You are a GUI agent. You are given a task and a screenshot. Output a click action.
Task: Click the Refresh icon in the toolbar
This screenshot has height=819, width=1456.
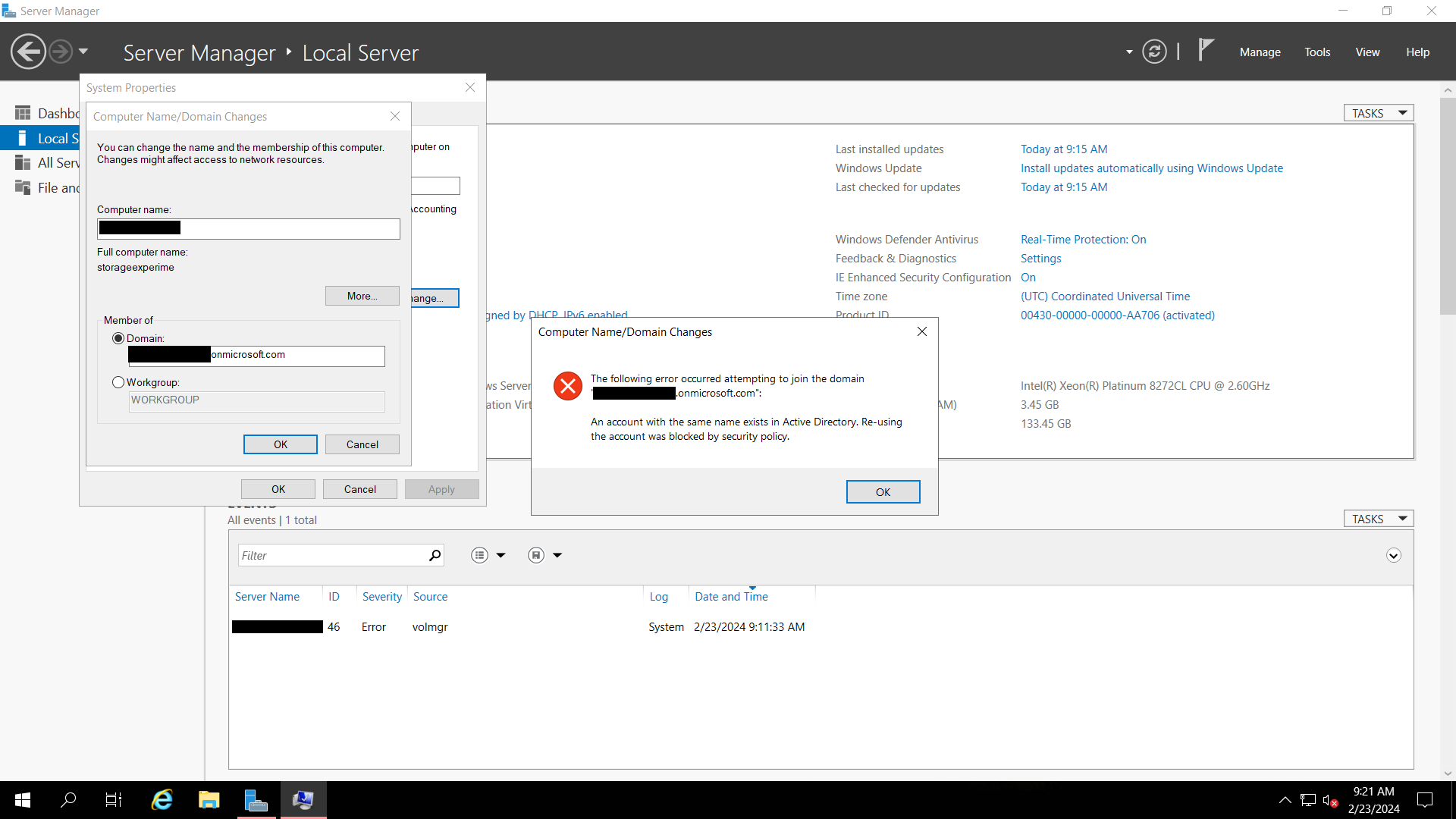coord(1154,52)
